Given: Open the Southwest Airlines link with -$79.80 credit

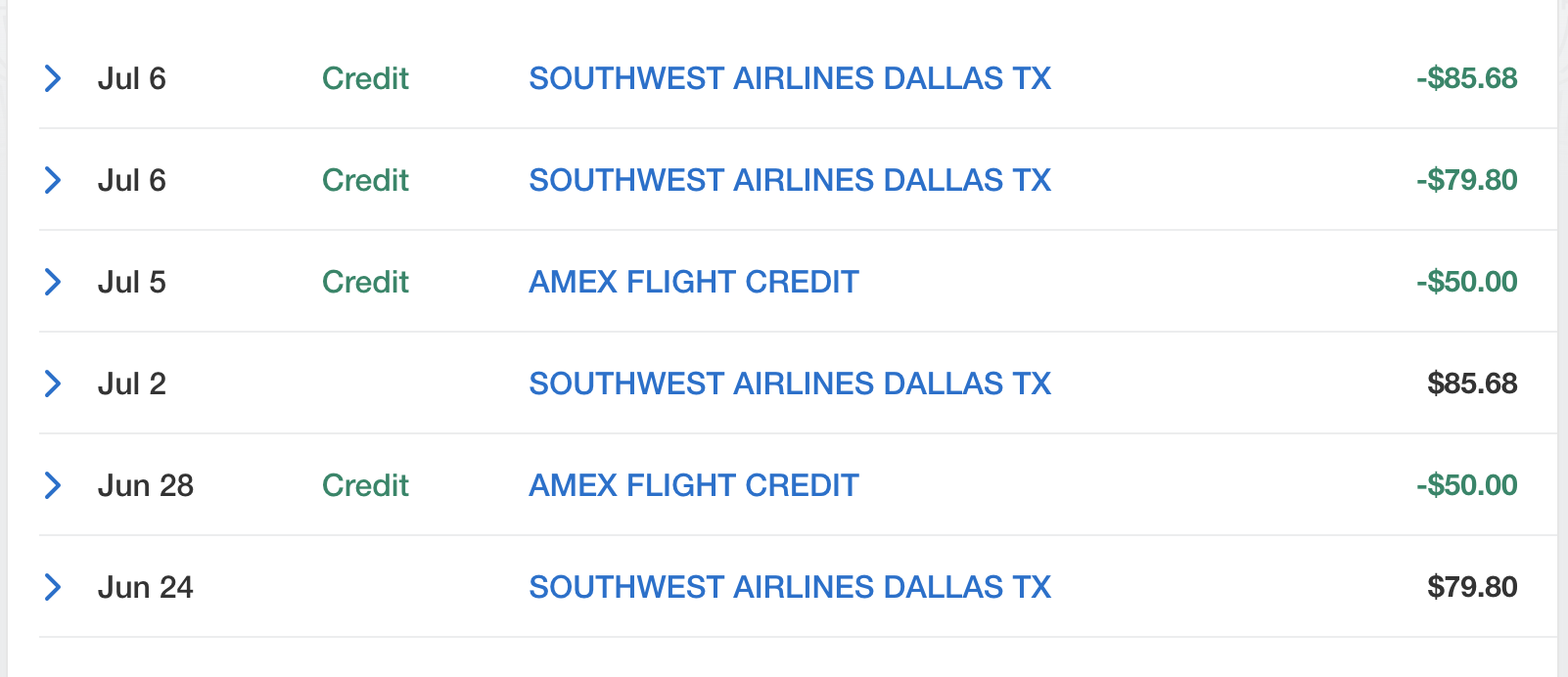Looking at the screenshot, I should [790, 180].
